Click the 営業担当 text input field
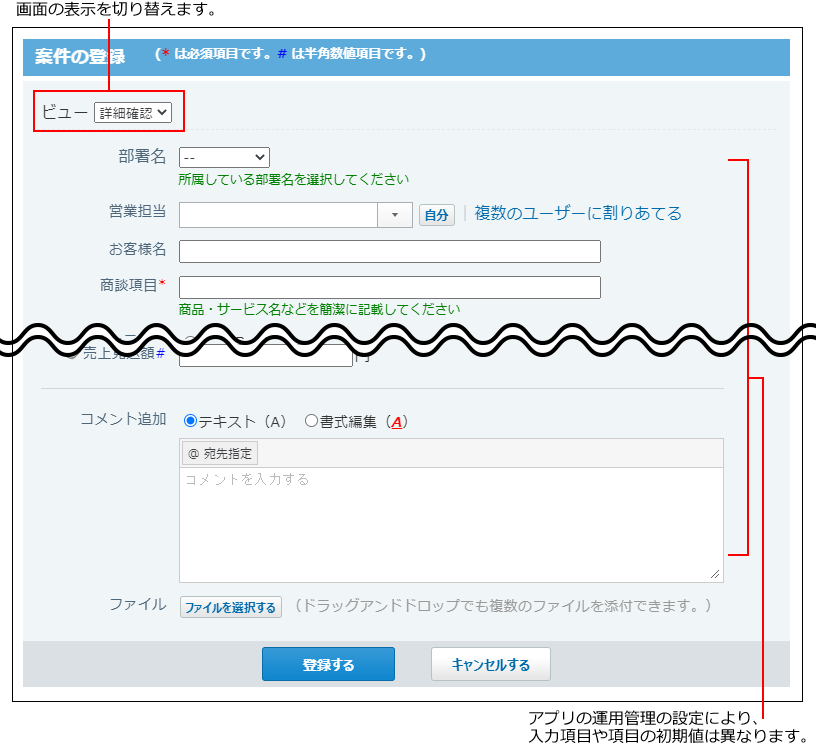 coord(278,215)
